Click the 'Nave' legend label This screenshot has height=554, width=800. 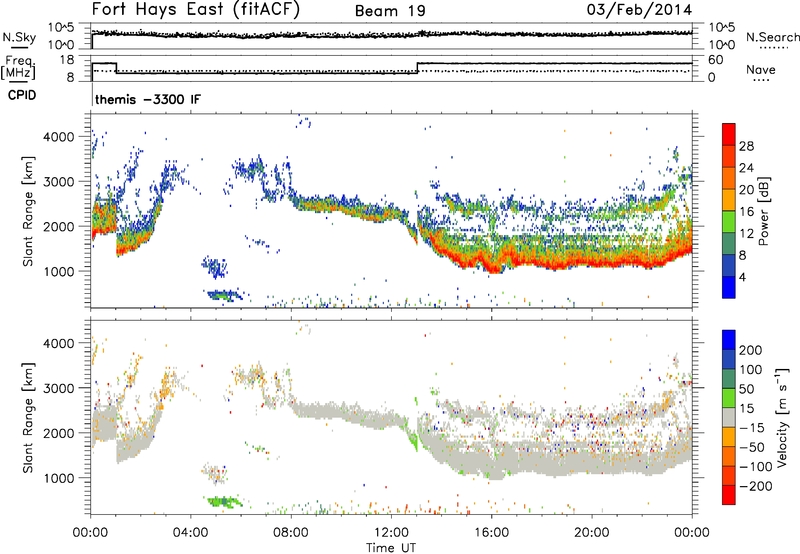coord(760,69)
